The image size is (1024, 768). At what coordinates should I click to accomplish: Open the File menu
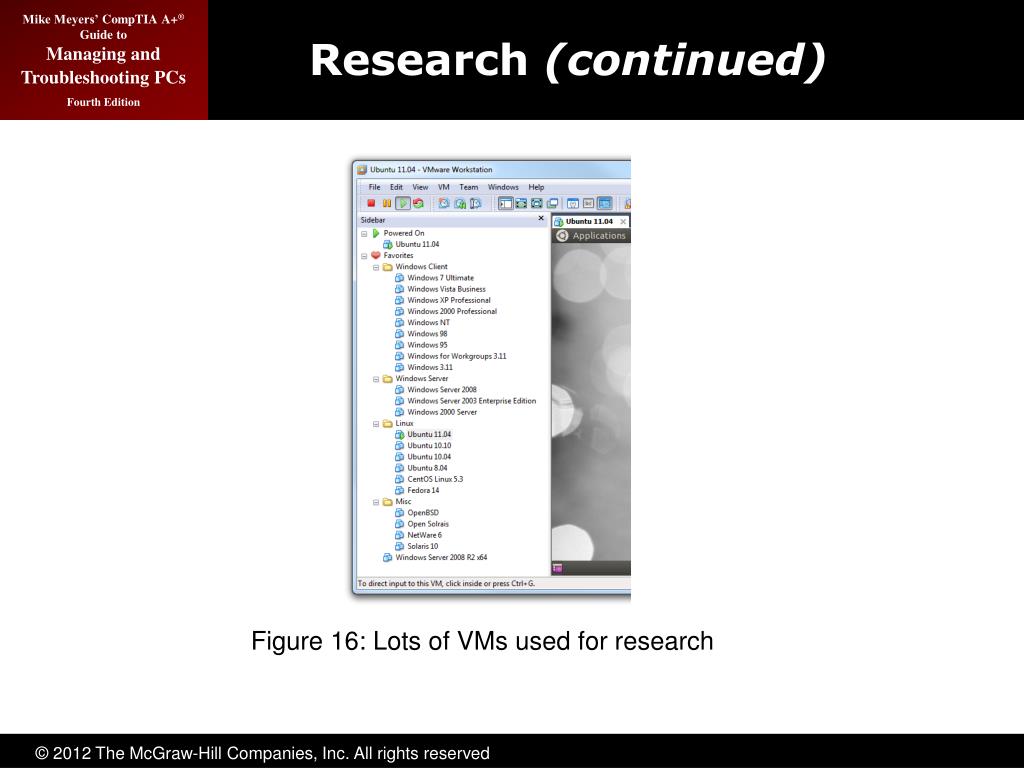click(x=374, y=187)
